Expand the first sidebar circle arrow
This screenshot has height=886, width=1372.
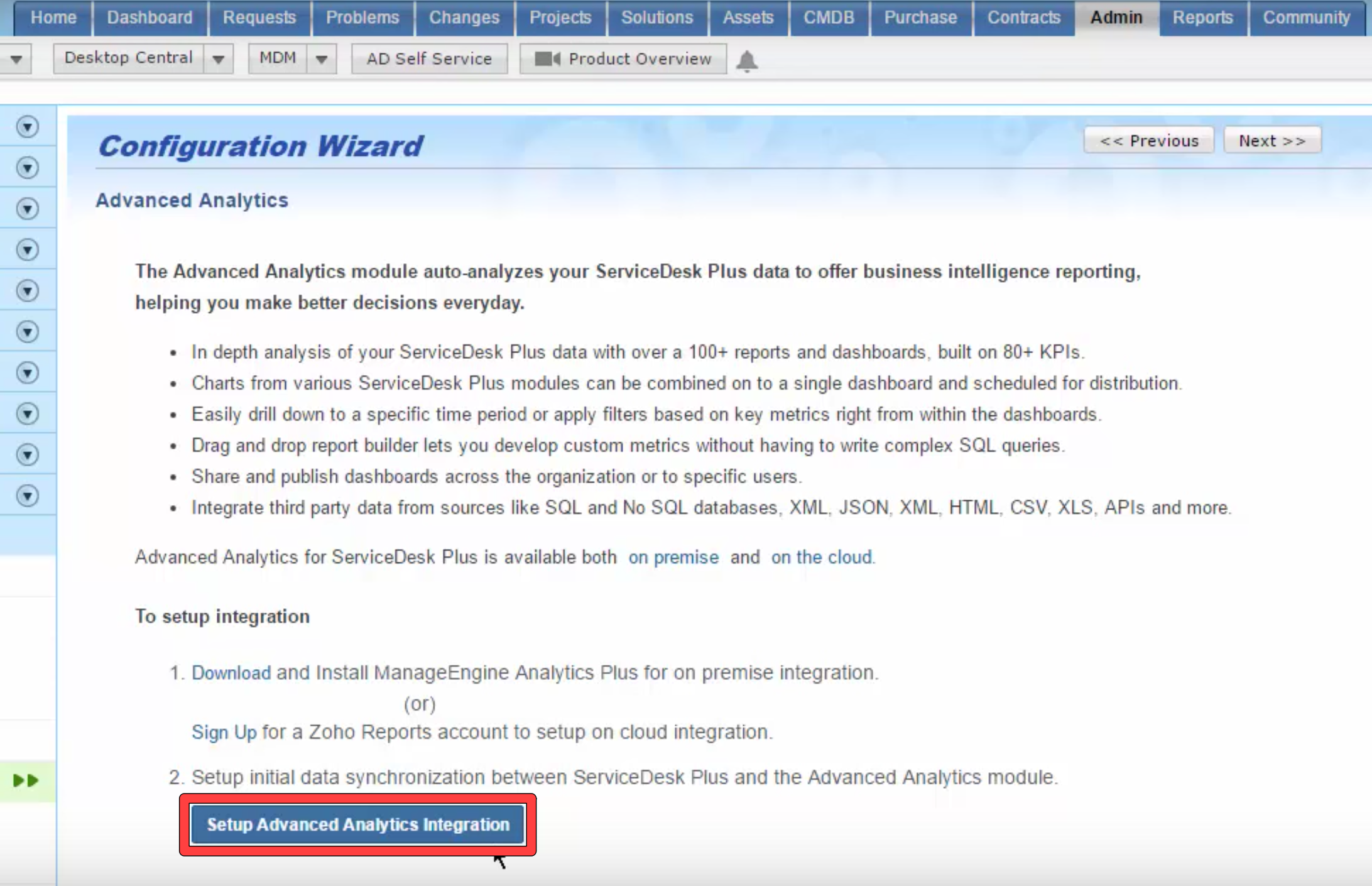27,127
